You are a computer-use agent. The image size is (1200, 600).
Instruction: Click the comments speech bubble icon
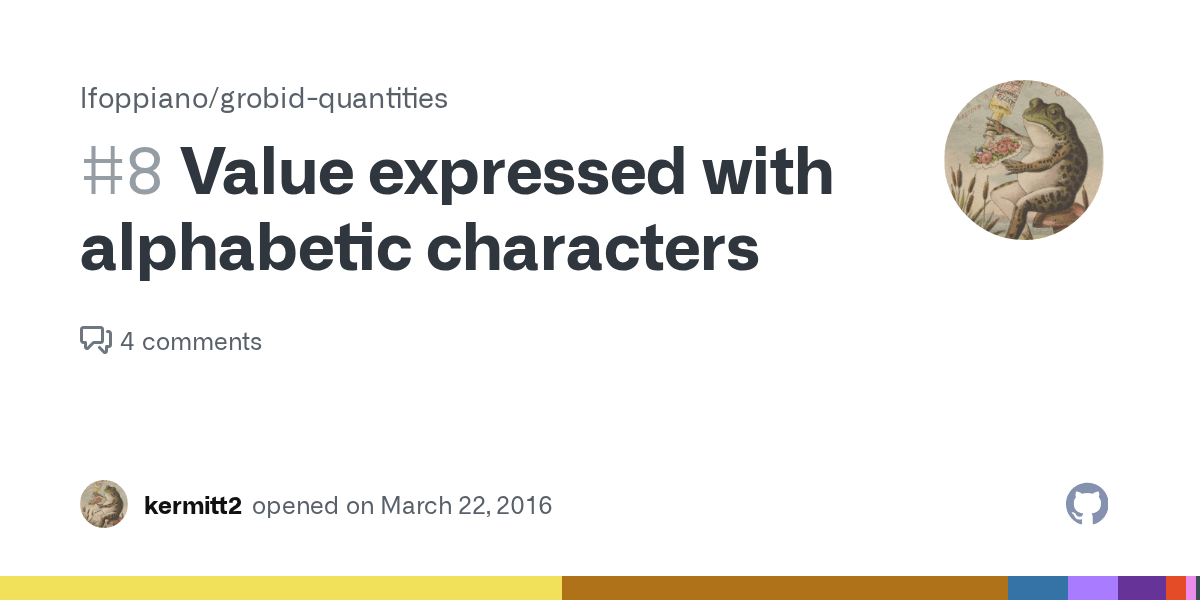[x=95, y=341]
